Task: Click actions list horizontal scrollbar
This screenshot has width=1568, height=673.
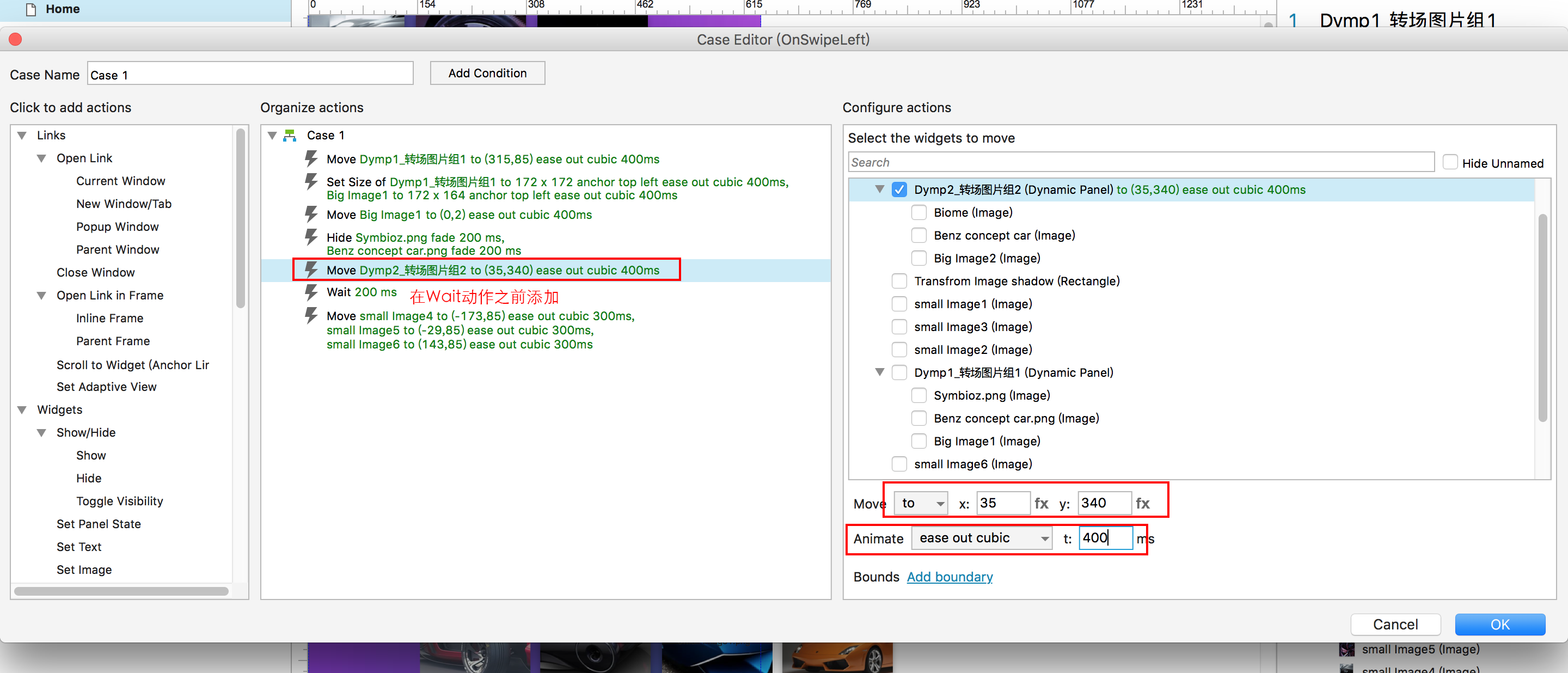Action: tap(121, 591)
